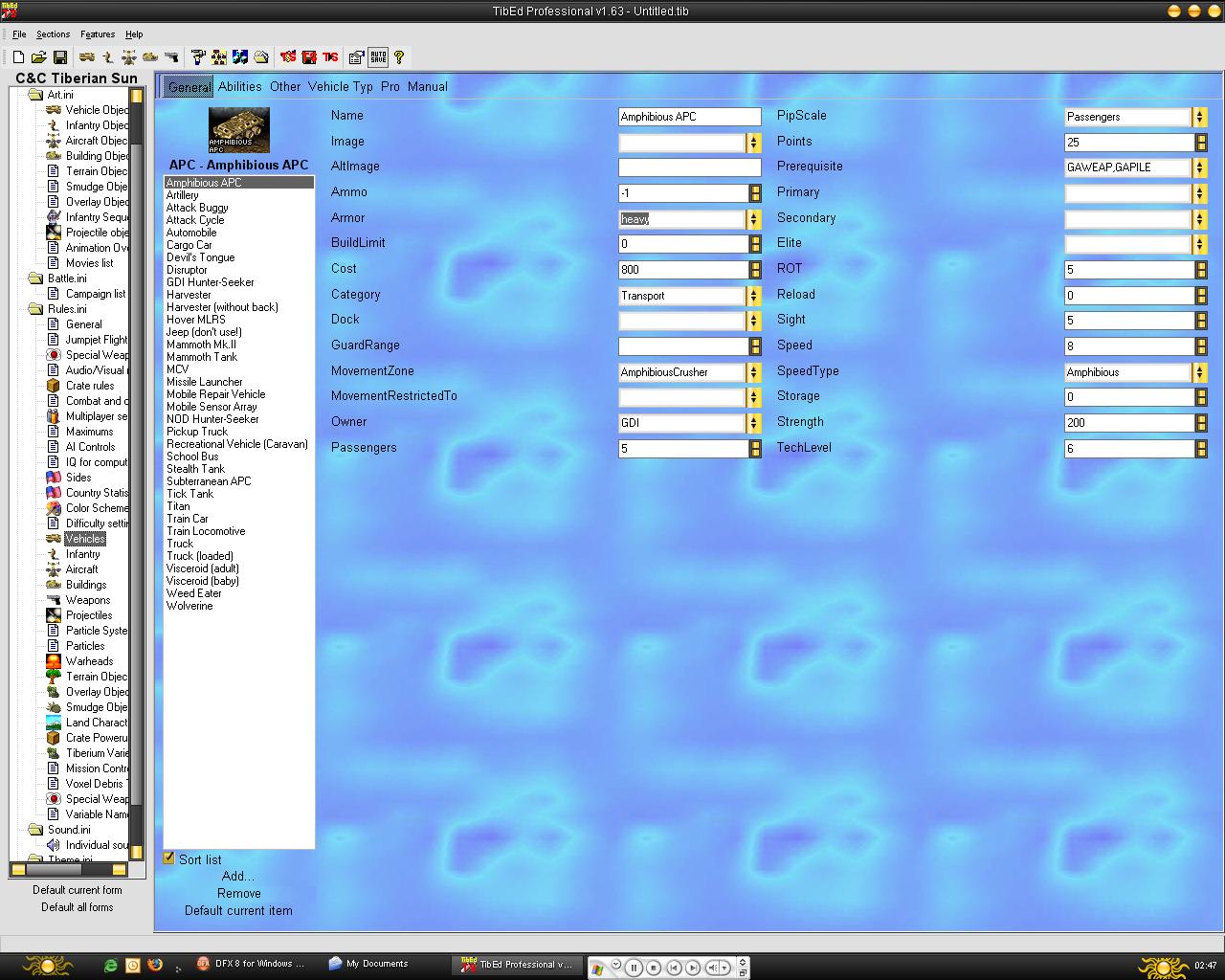Click the Strength field stepper
This screenshot has height=980, width=1225.
pos(1201,423)
